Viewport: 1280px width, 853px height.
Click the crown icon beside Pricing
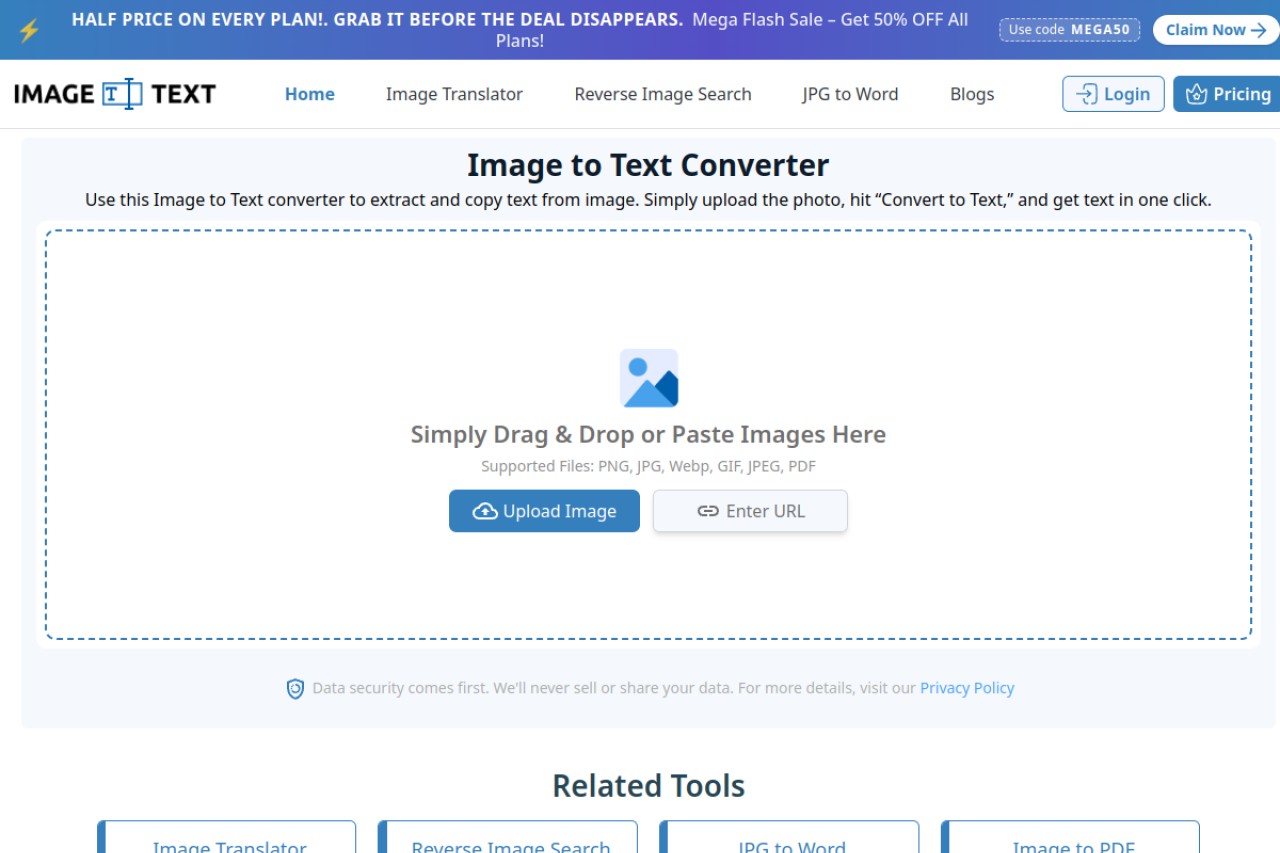pos(1196,94)
